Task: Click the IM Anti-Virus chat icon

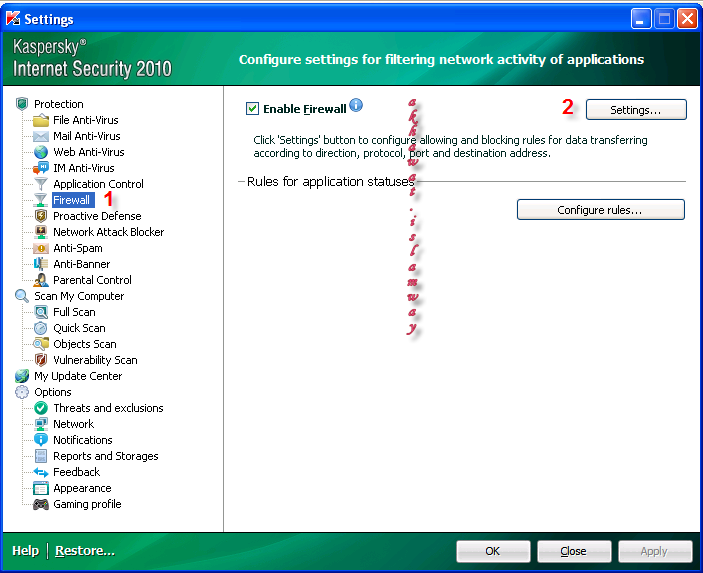Action: pyautogui.click(x=41, y=168)
